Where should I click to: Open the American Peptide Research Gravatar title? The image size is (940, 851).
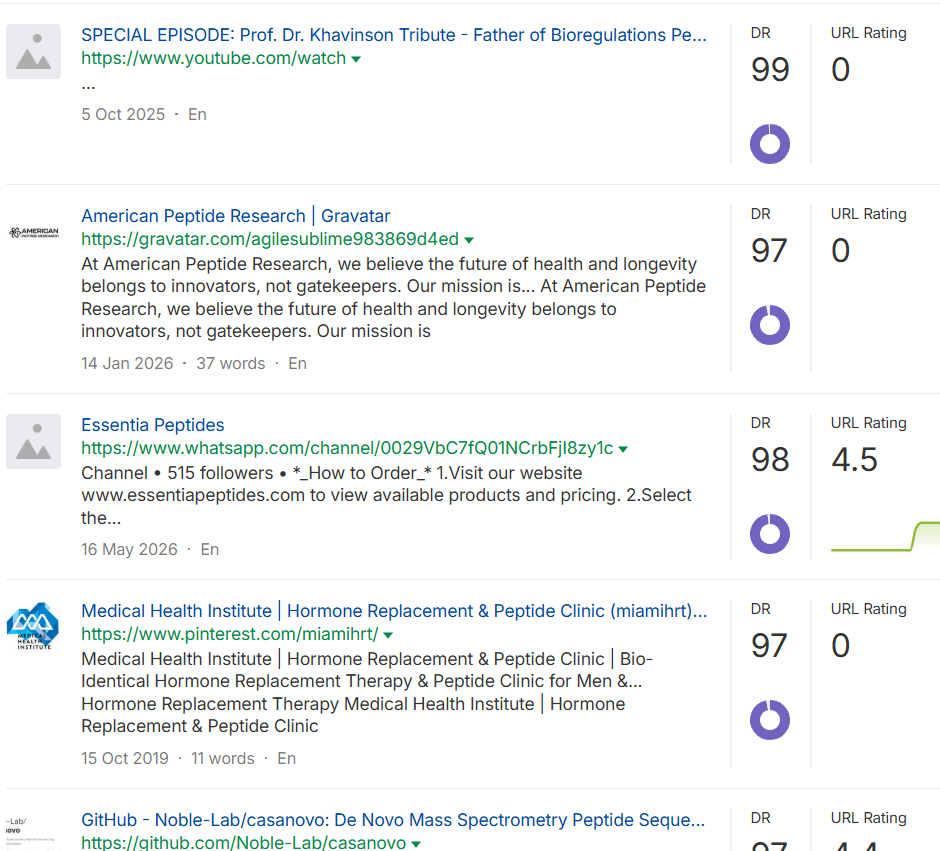click(236, 216)
